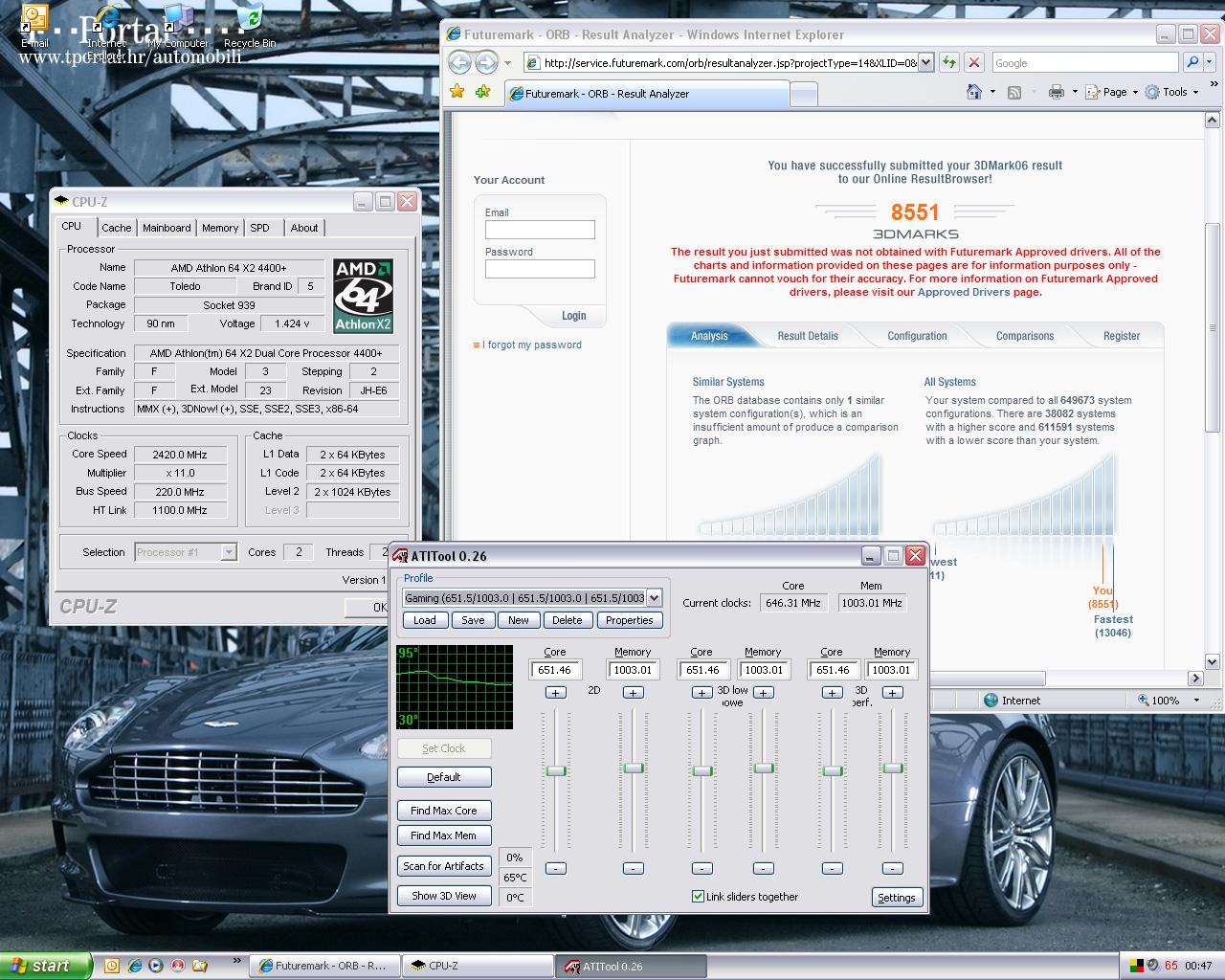Click the new tab button in IE
This screenshot has width=1225, height=980.
[804, 94]
